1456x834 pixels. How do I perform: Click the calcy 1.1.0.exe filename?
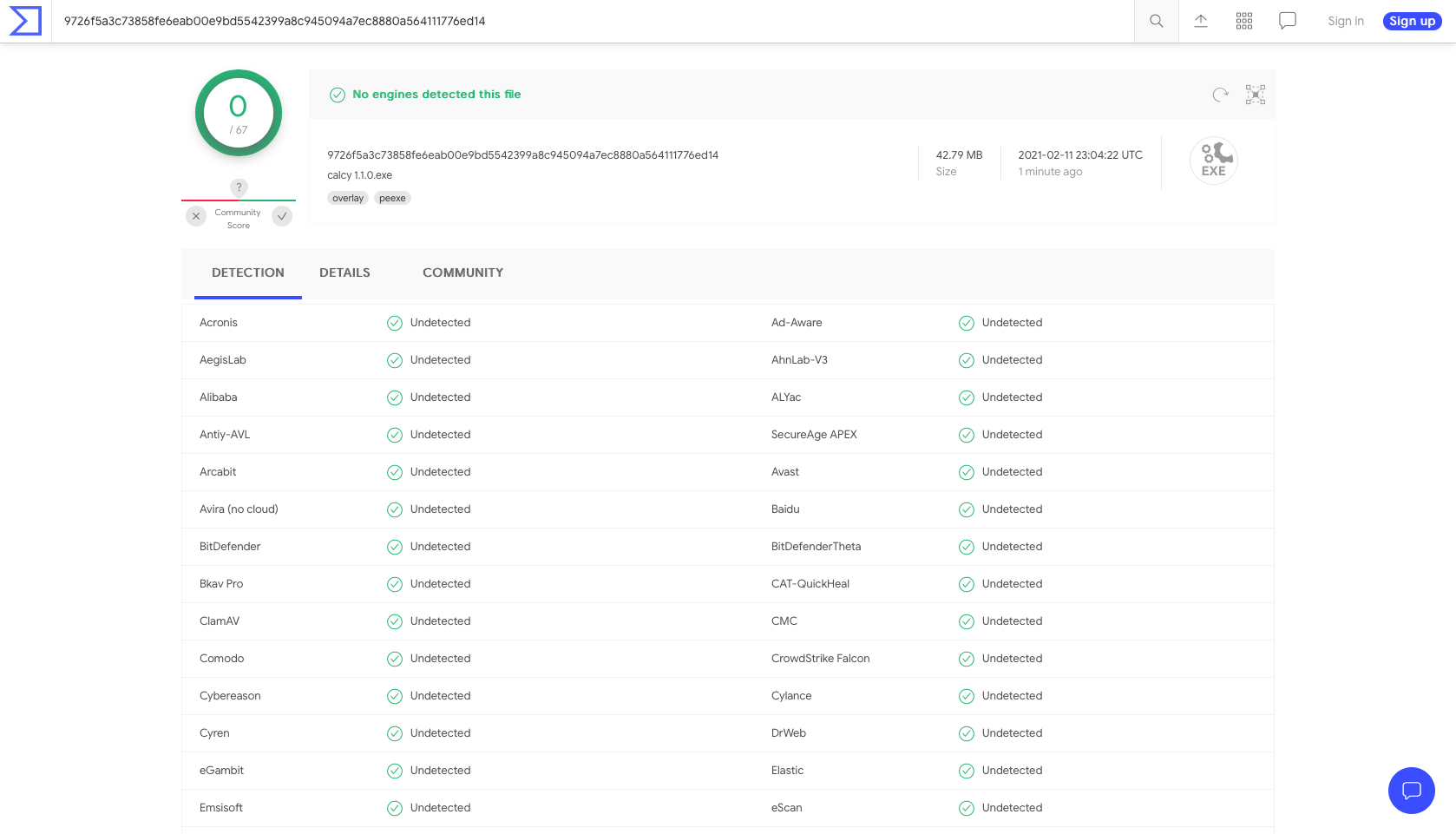(359, 175)
